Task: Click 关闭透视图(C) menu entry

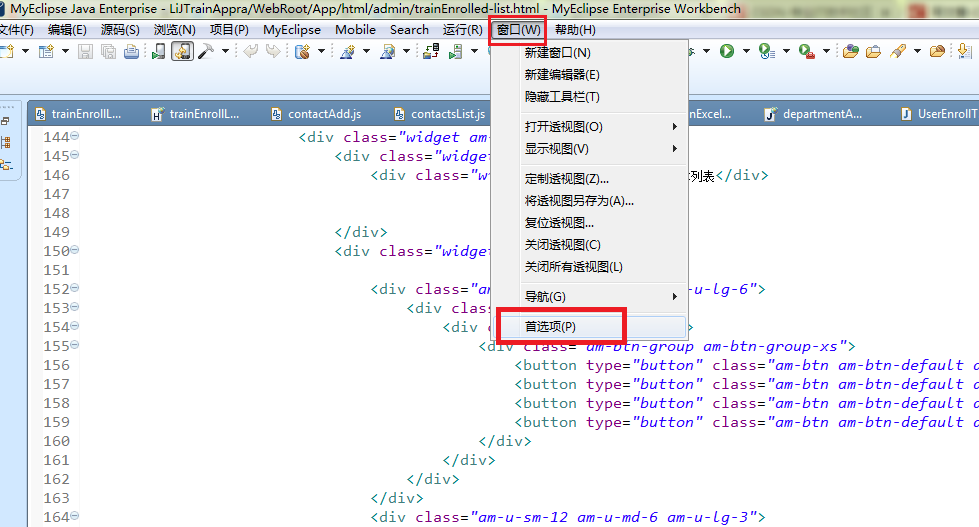Action: pos(589,245)
